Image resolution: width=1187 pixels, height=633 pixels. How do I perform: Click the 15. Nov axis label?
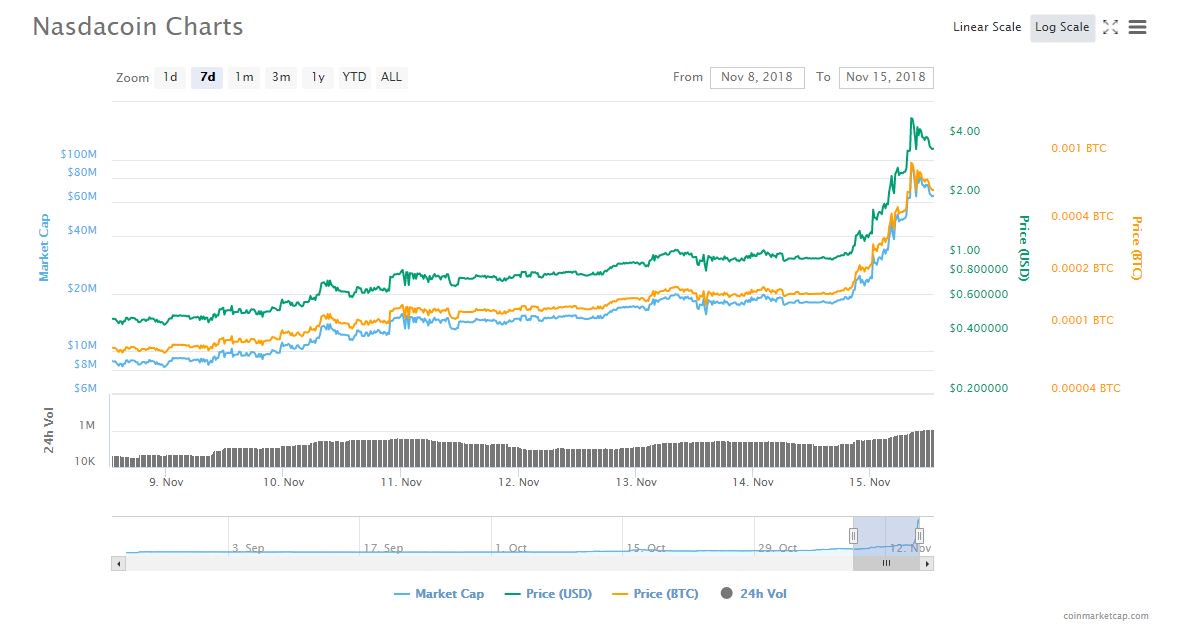[x=869, y=482]
